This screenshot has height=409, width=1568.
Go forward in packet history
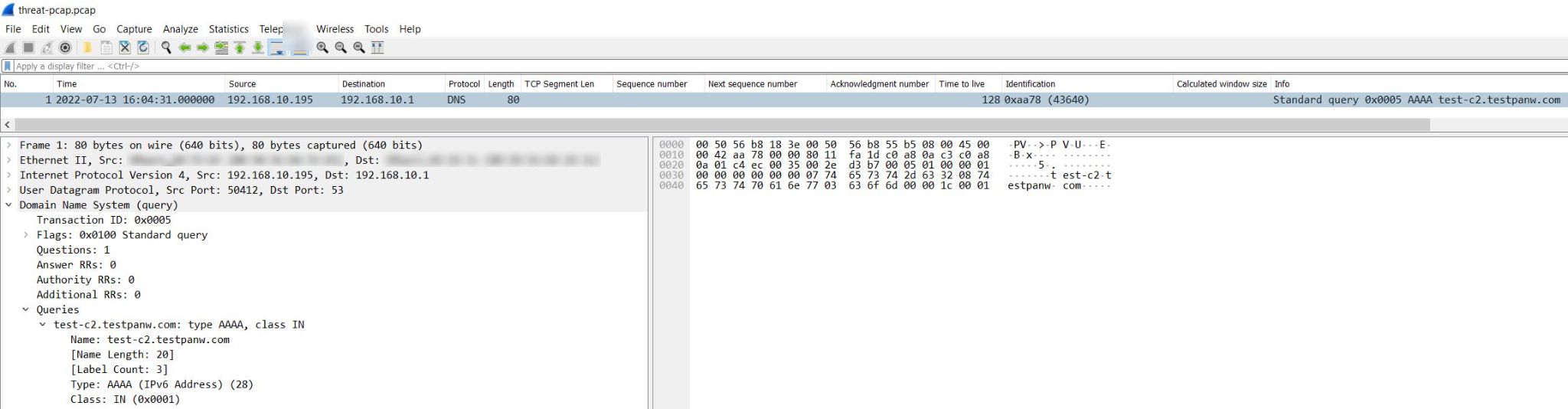coord(203,47)
